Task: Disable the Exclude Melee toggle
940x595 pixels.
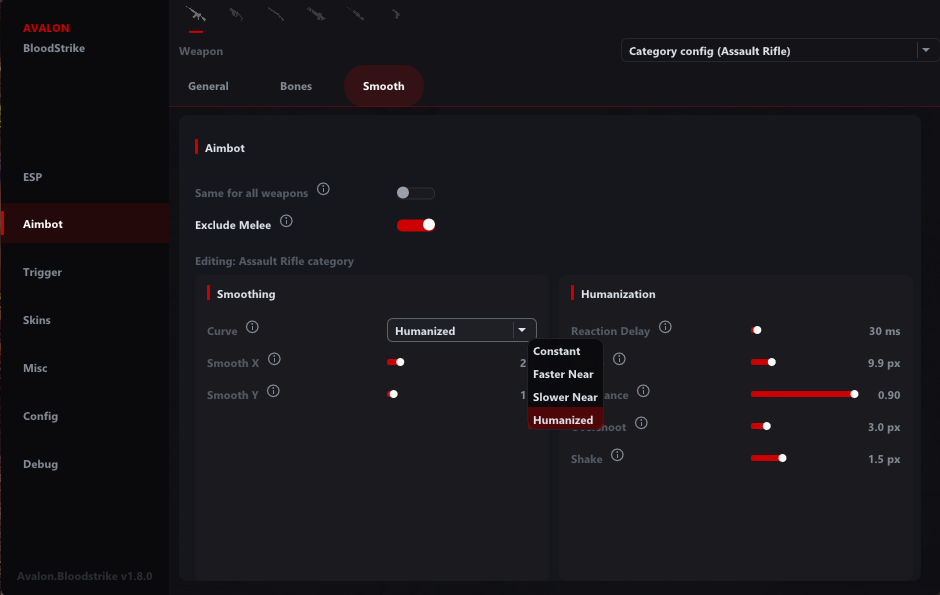Action: point(415,225)
